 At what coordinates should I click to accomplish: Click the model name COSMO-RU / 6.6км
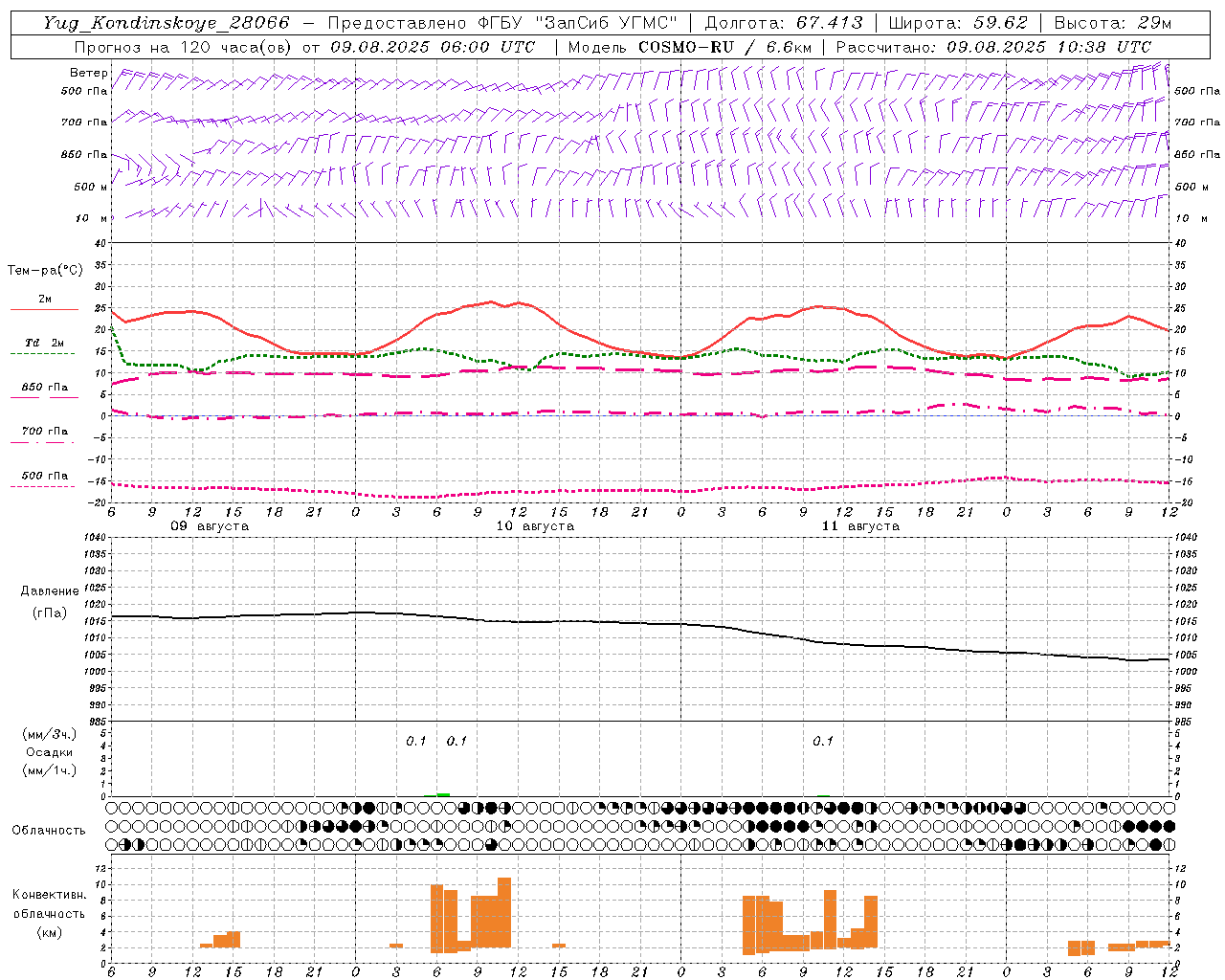tap(725, 47)
